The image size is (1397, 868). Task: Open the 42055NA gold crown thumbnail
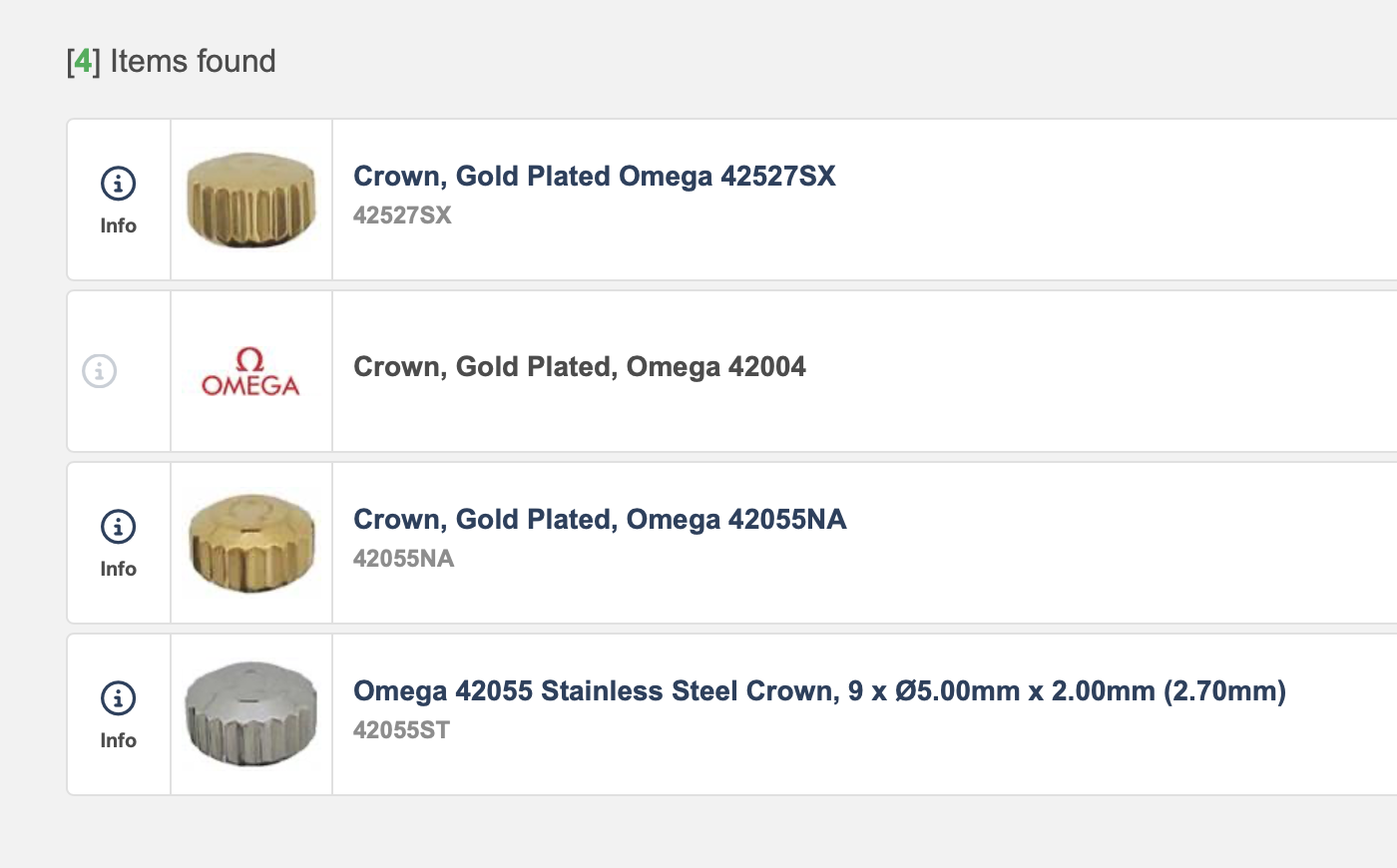[251, 543]
